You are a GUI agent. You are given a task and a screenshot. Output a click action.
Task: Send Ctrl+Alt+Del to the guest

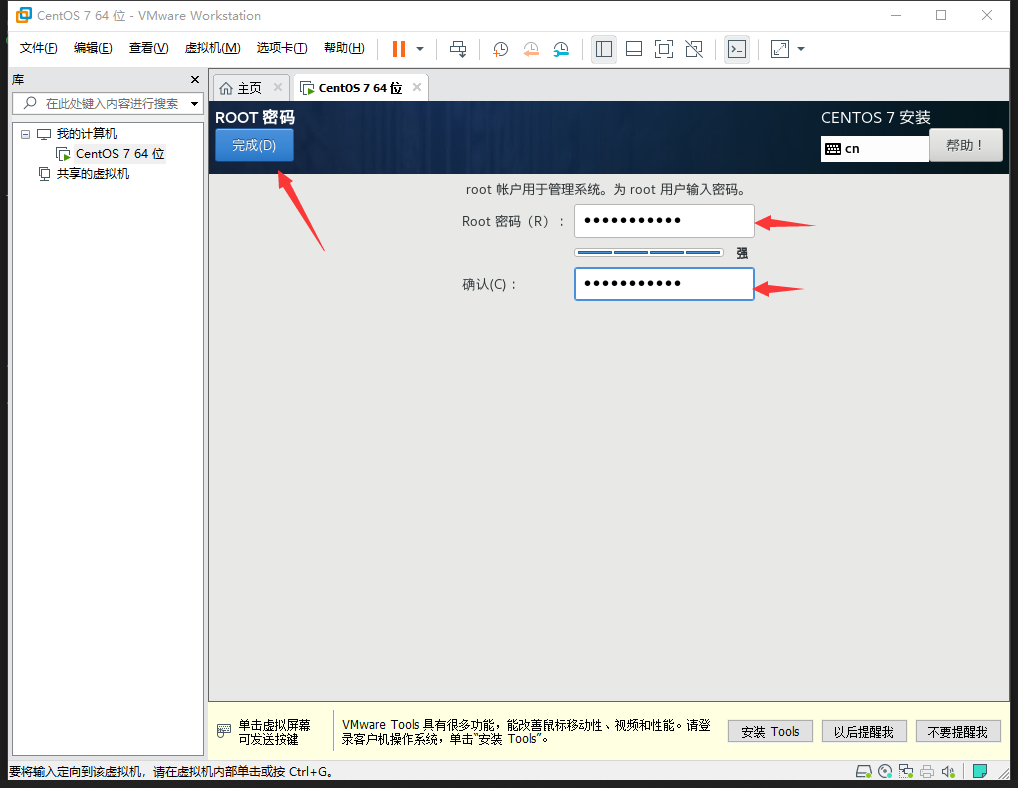(x=459, y=48)
